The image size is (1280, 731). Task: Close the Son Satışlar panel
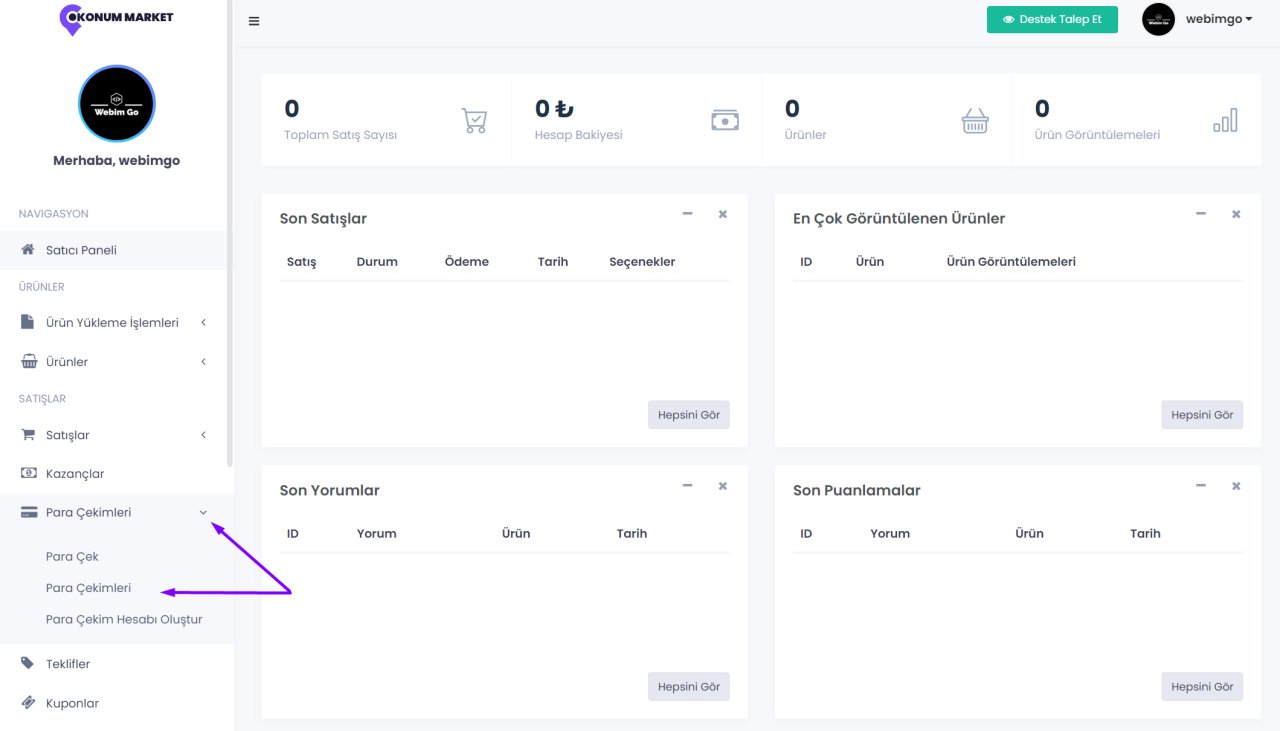point(722,214)
